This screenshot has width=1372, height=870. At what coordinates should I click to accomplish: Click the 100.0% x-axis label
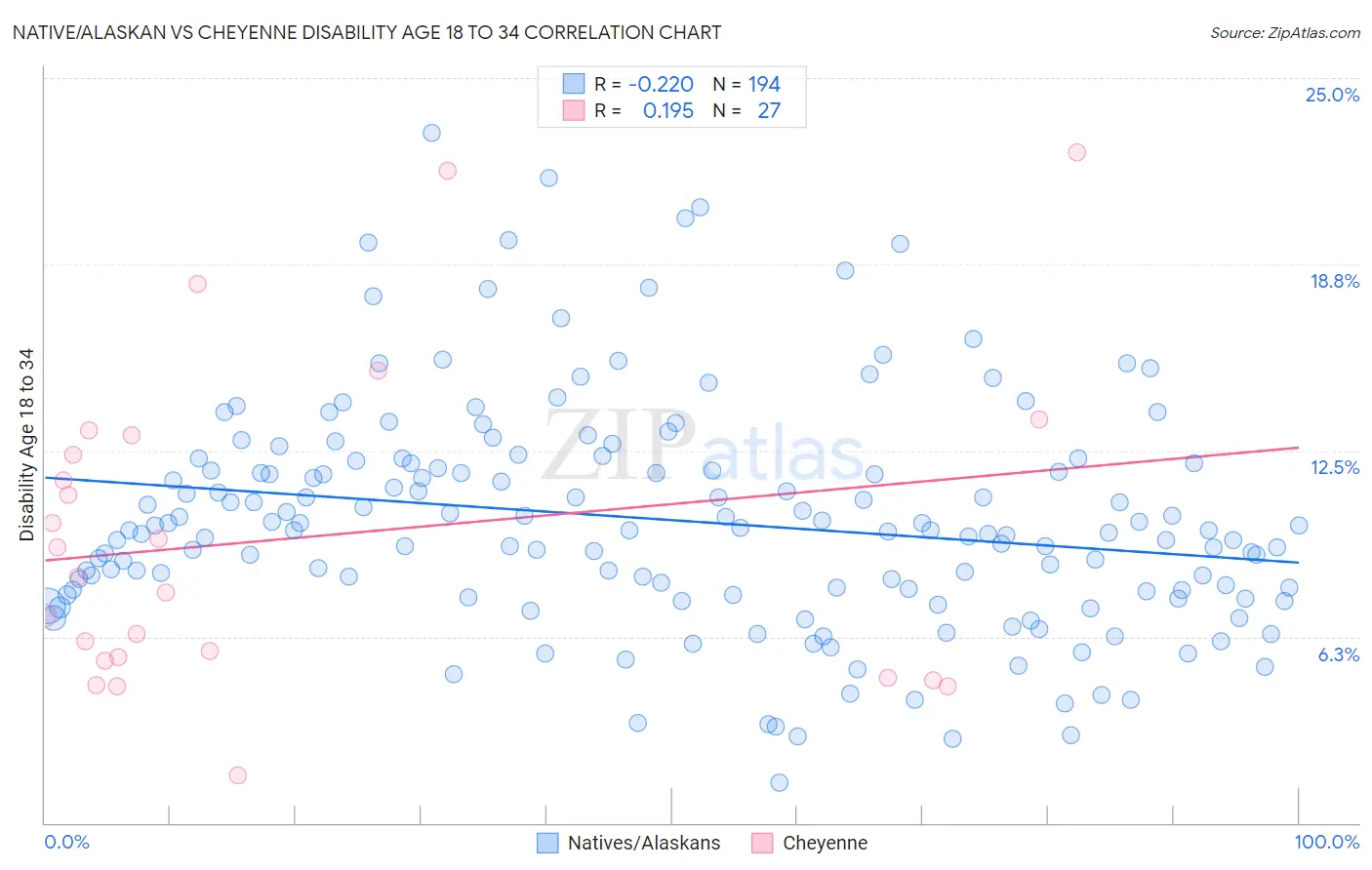pyautogui.click(x=1327, y=842)
